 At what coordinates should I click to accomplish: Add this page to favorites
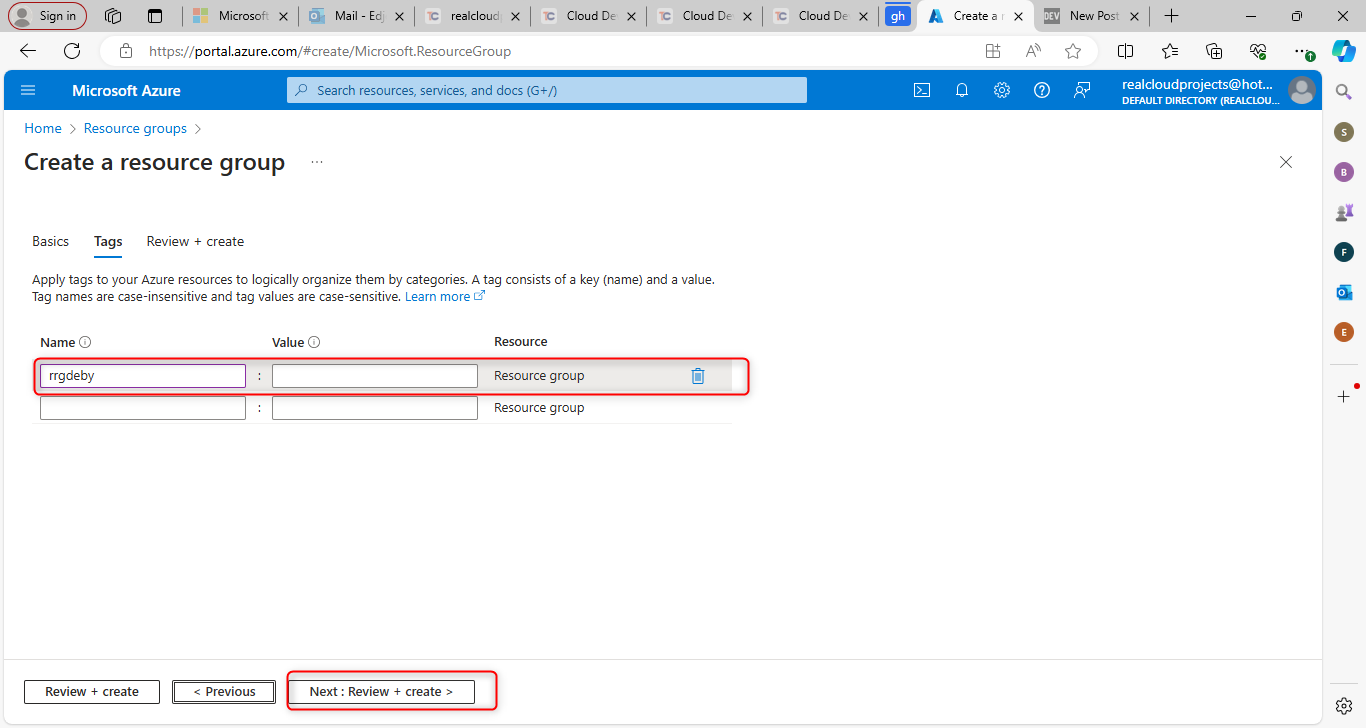1073,51
